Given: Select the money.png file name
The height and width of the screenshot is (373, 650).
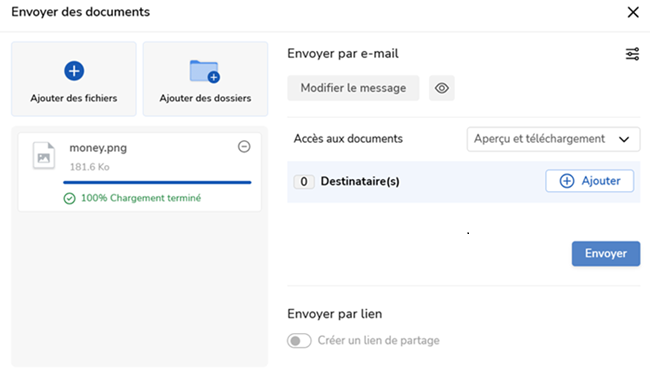Looking at the screenshot, I should point(98,148).
